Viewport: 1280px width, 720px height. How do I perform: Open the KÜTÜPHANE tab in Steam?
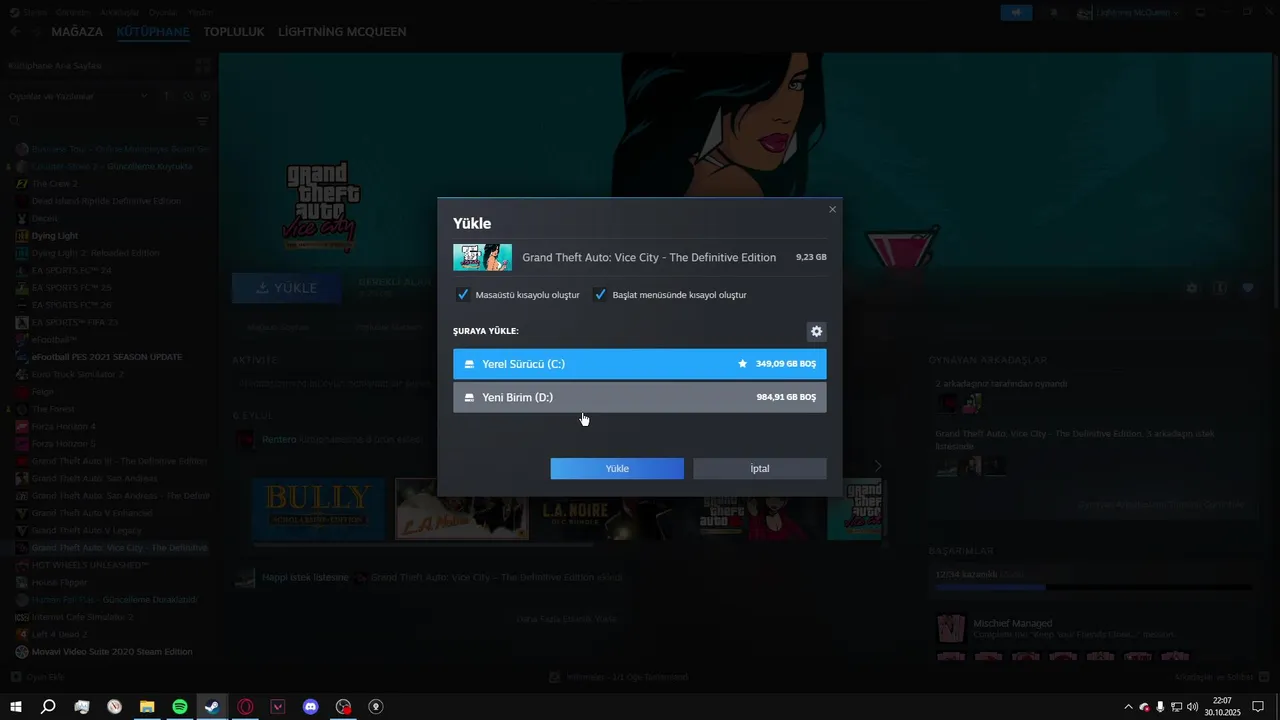(153, 32)
